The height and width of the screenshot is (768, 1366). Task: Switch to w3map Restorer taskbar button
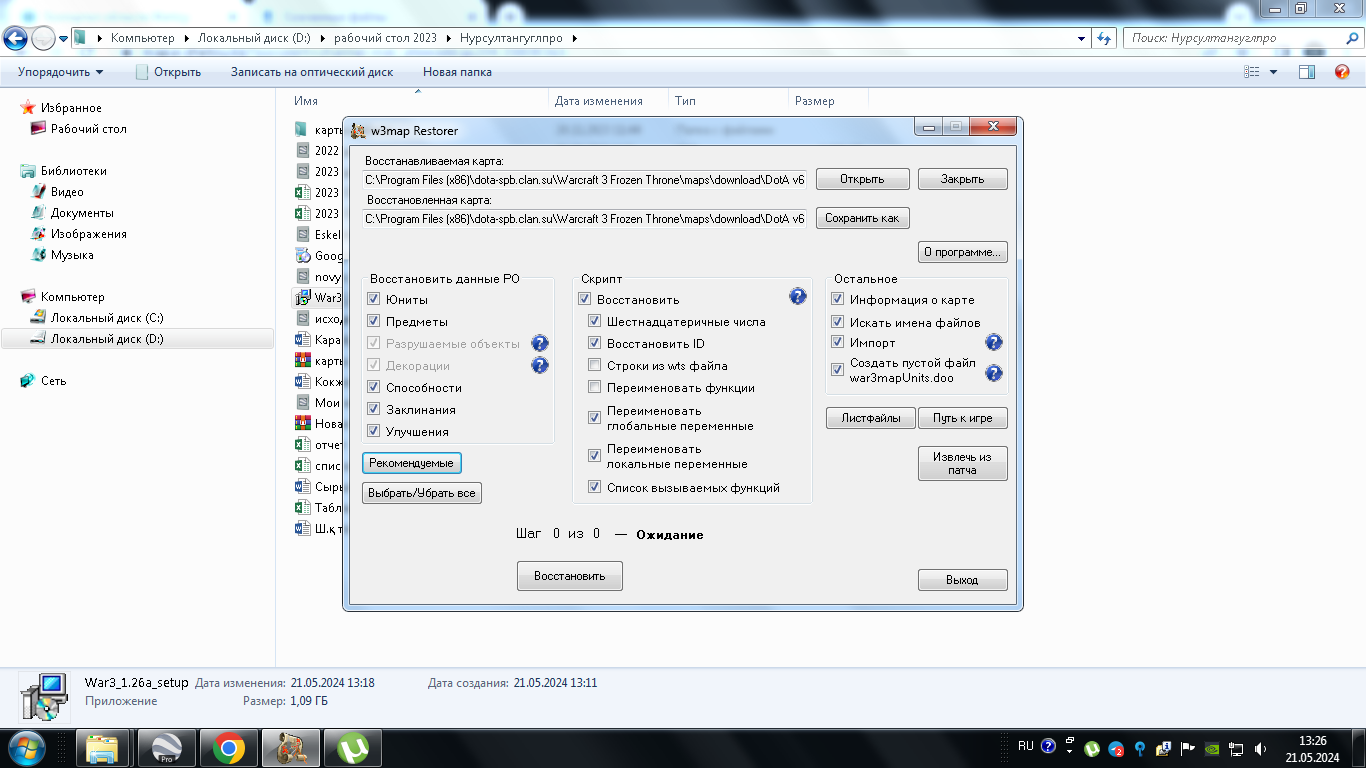tap(290, 748)
